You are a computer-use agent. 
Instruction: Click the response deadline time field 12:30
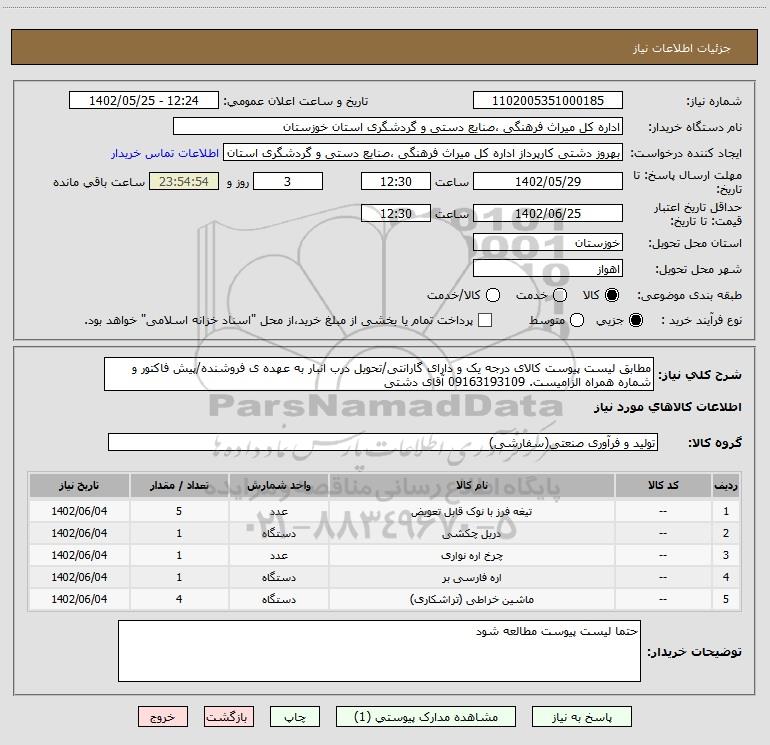click(396, 181)
